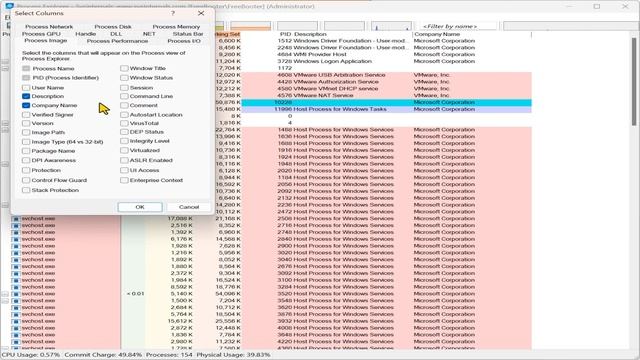Click the svchost.exe icon in PID 2508 row

16,219
